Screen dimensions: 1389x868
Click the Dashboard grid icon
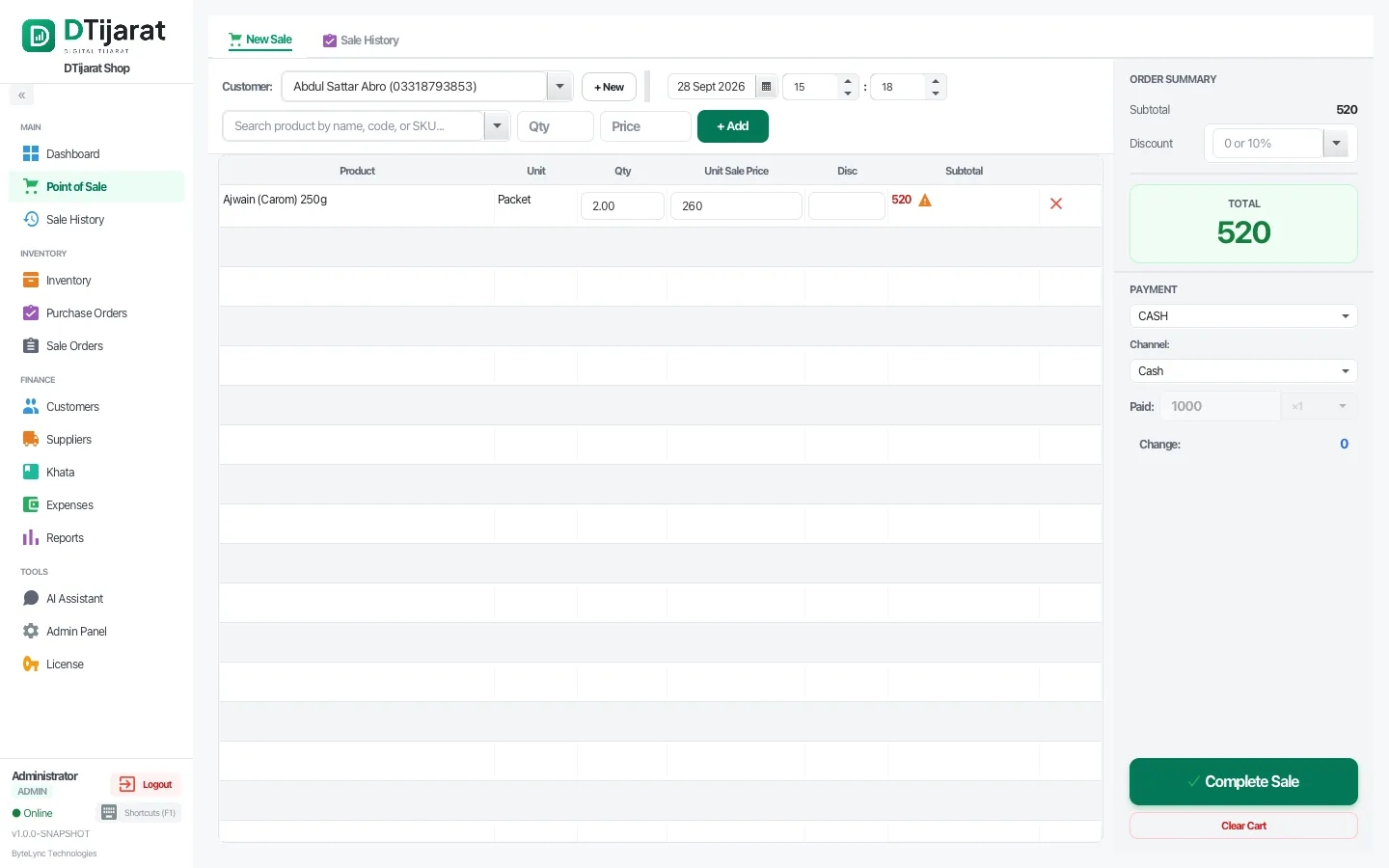pos(31,153)
